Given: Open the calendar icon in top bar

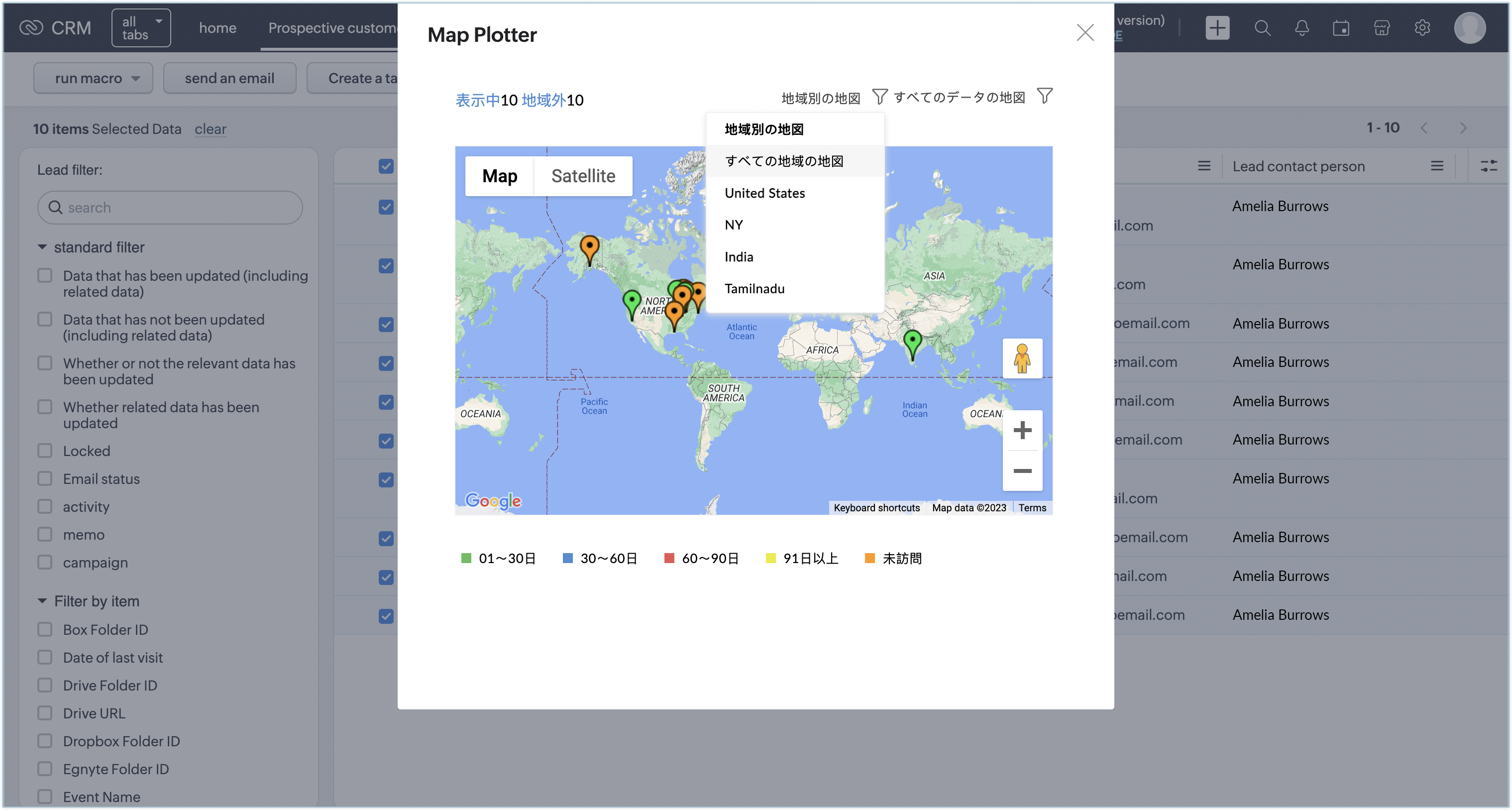Looking at the screenshot, I should tap(1341, 27).
